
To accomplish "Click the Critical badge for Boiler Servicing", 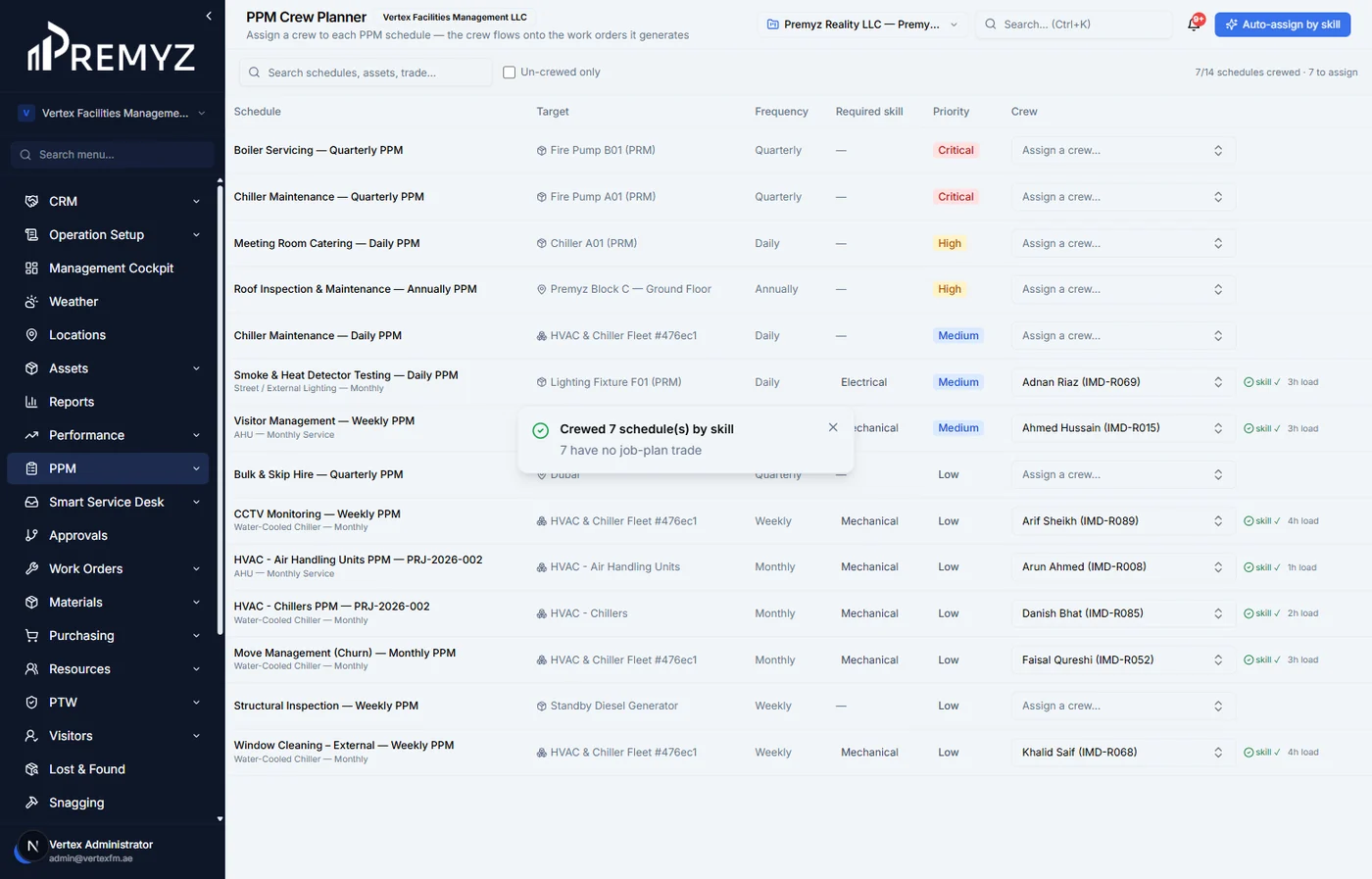I will click(955, 150).
